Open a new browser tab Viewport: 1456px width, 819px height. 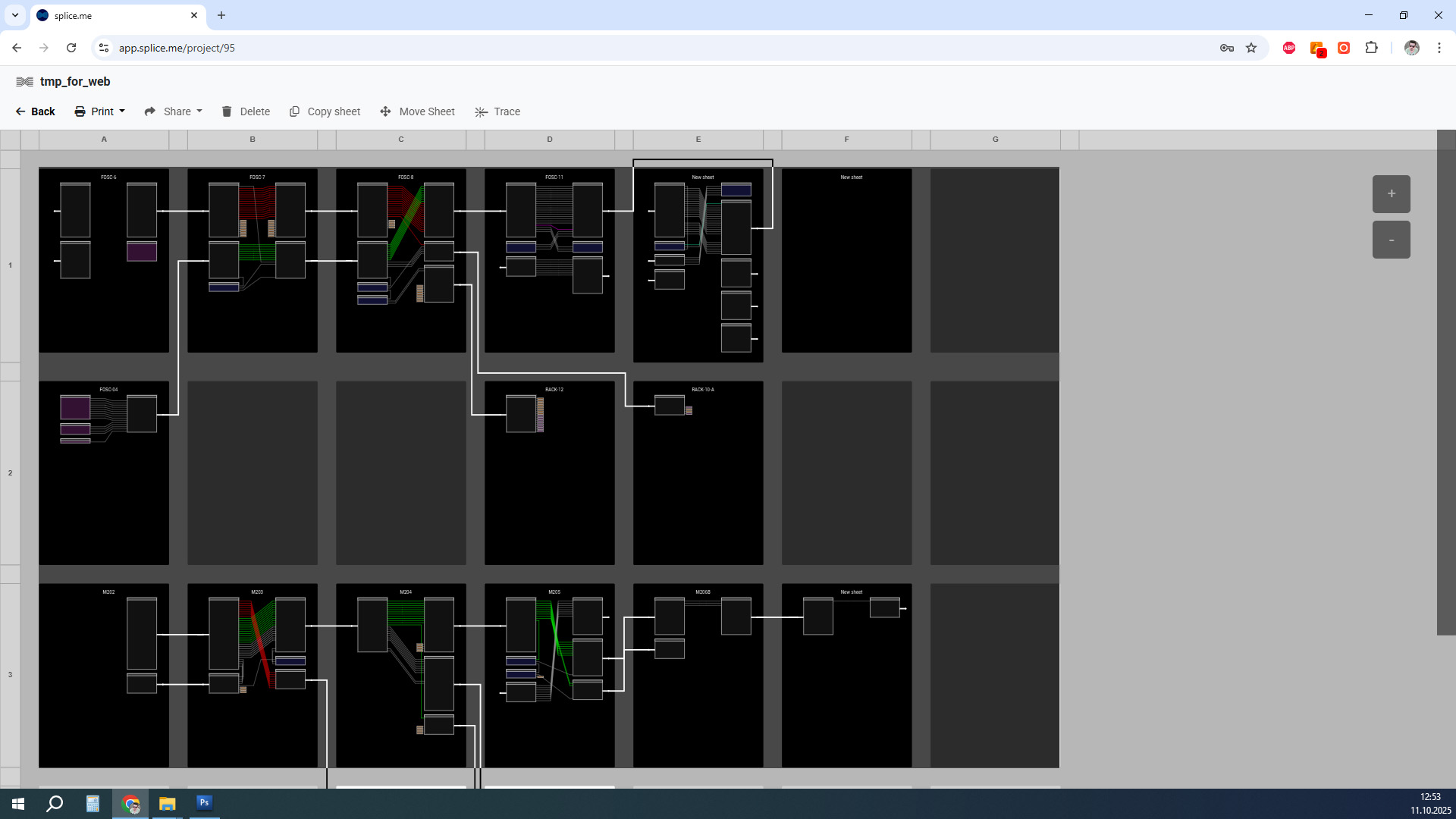(221, 15)
